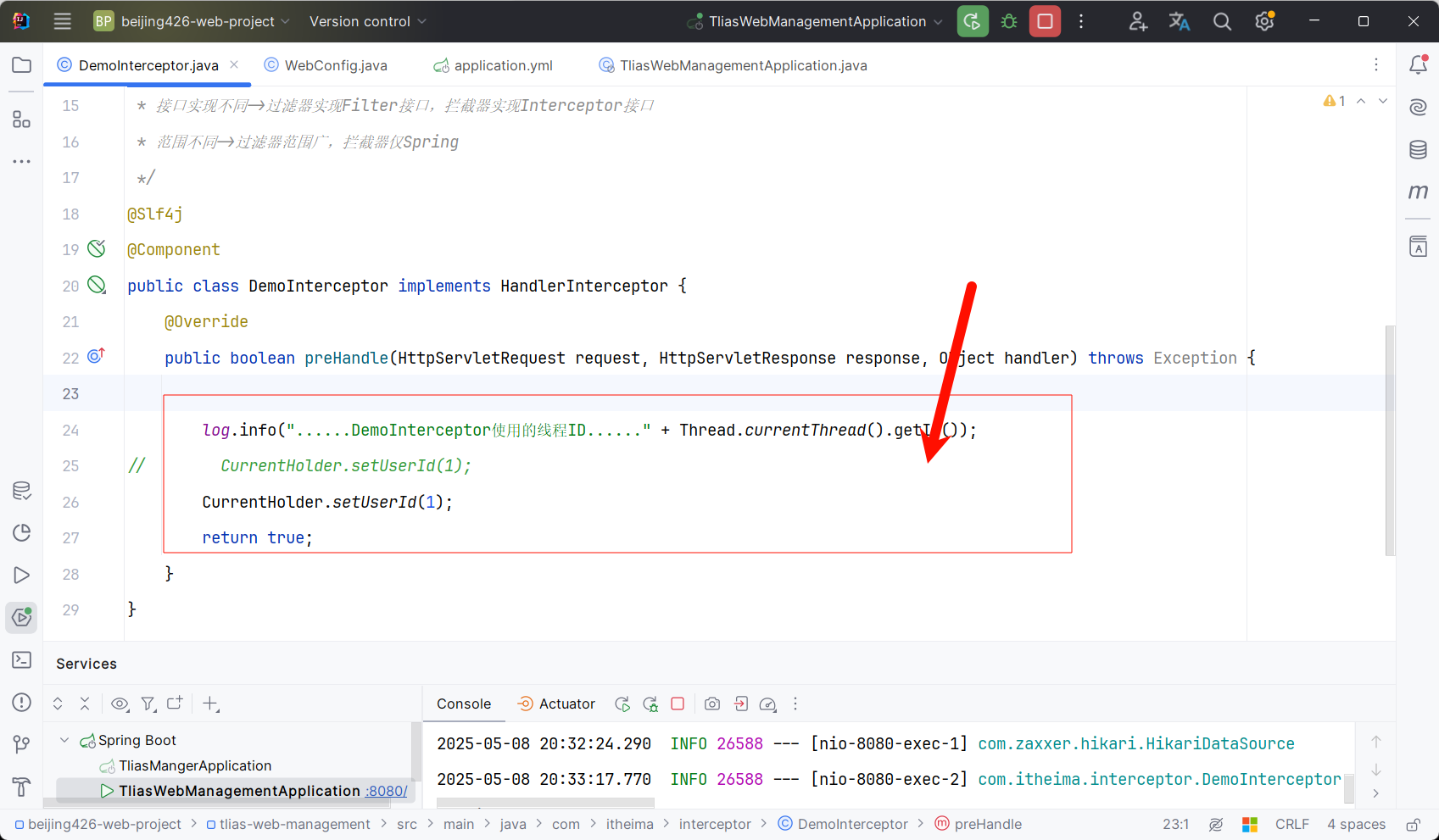Click the 23:1 caret position indicator
The width and height of the screenshot is (1439, 840).
point(1175,824)
